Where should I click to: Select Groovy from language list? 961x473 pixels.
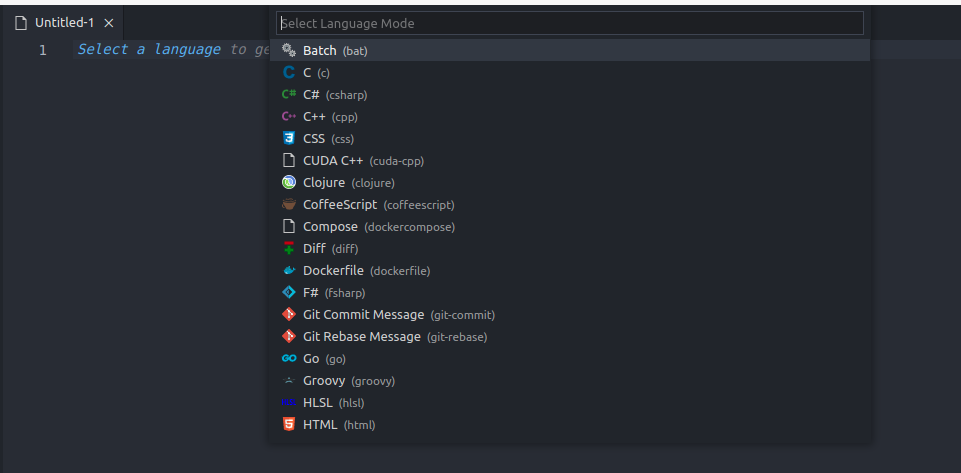pos(324,380)
